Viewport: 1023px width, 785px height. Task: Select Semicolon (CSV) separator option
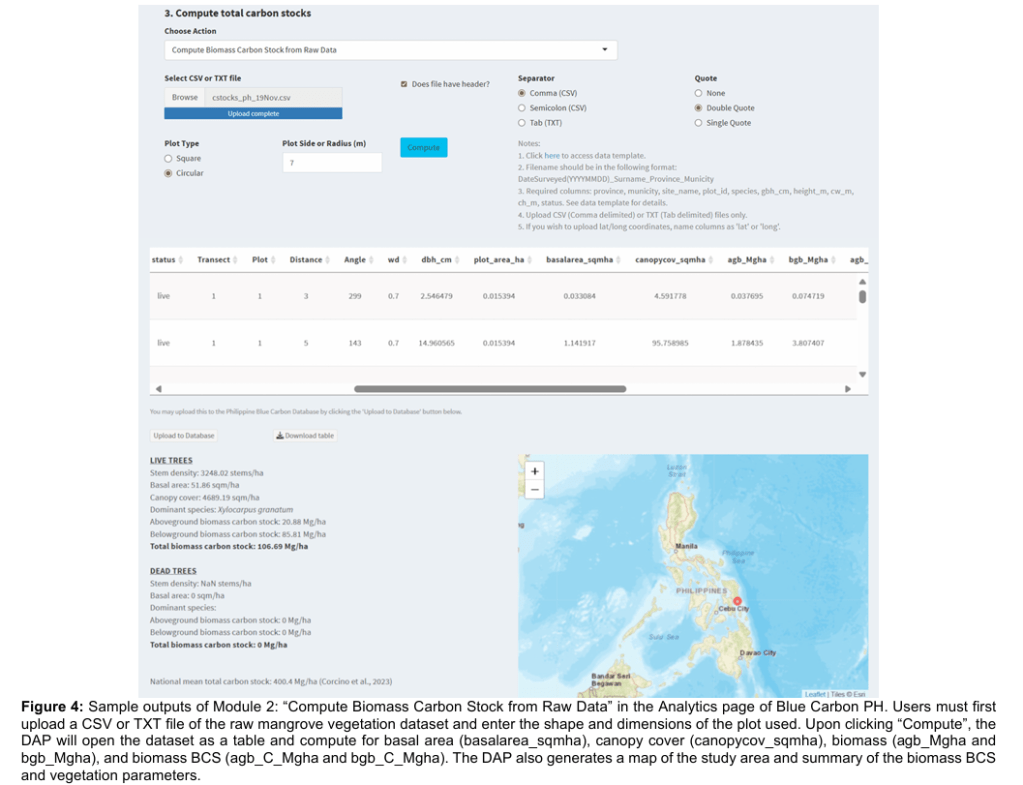pyautogui.click(x=521, y=108)
